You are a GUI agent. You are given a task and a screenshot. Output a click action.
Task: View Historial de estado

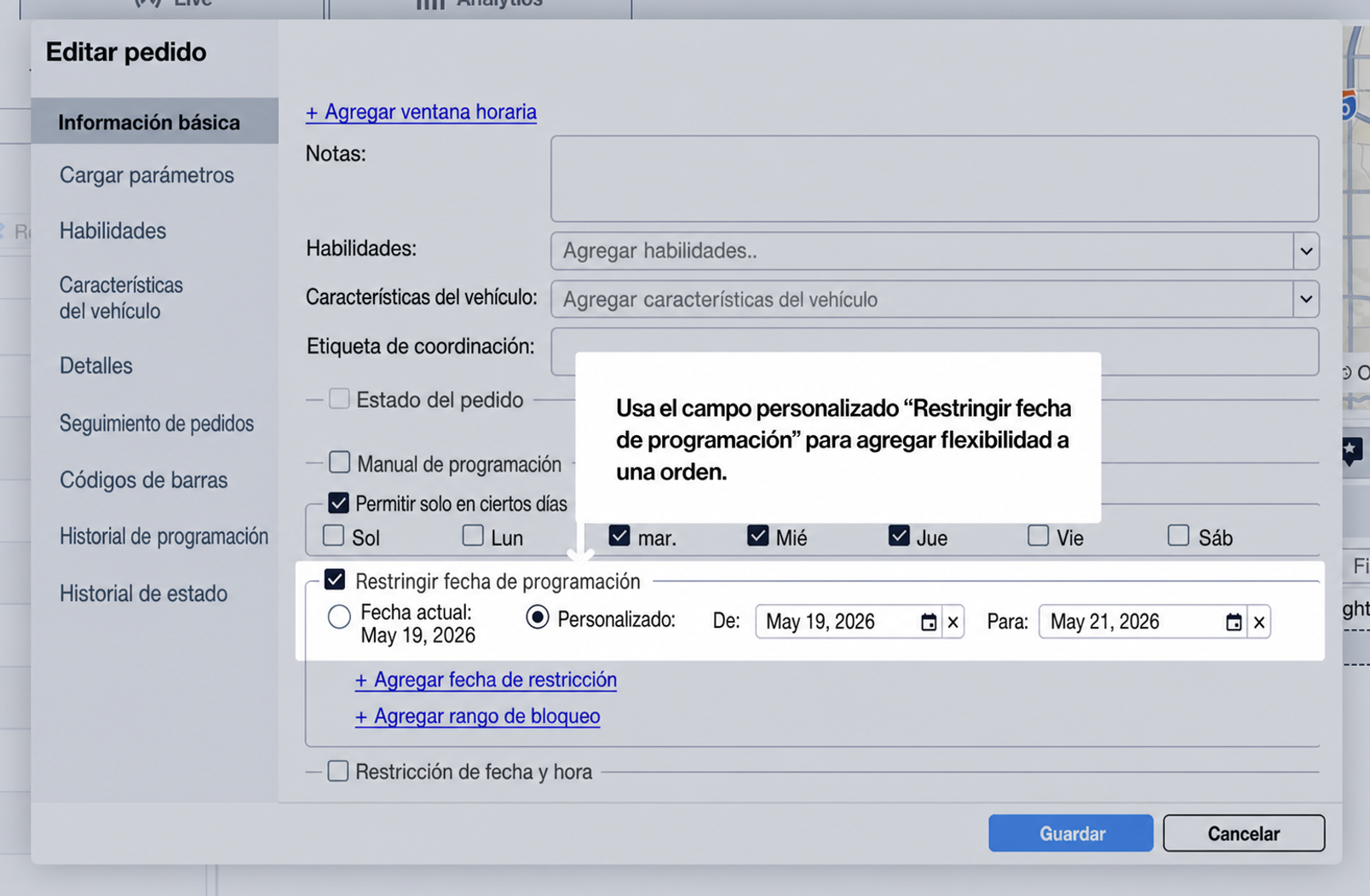tap(143, 594)
